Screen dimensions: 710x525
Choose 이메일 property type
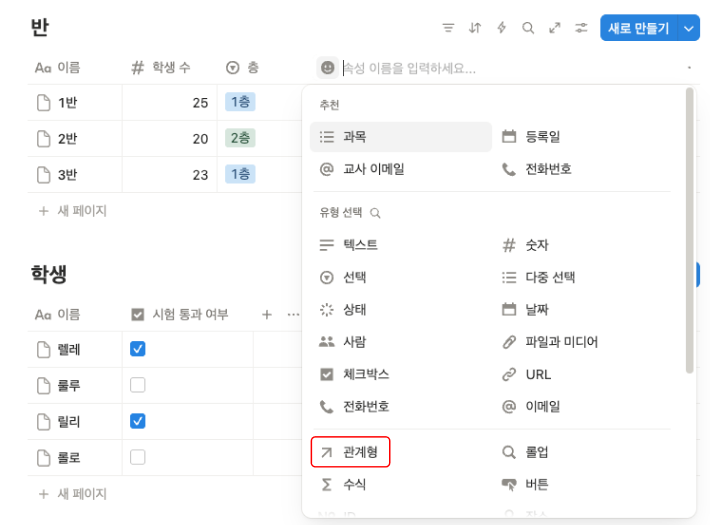pyautogui.click(x=583, y=406)
